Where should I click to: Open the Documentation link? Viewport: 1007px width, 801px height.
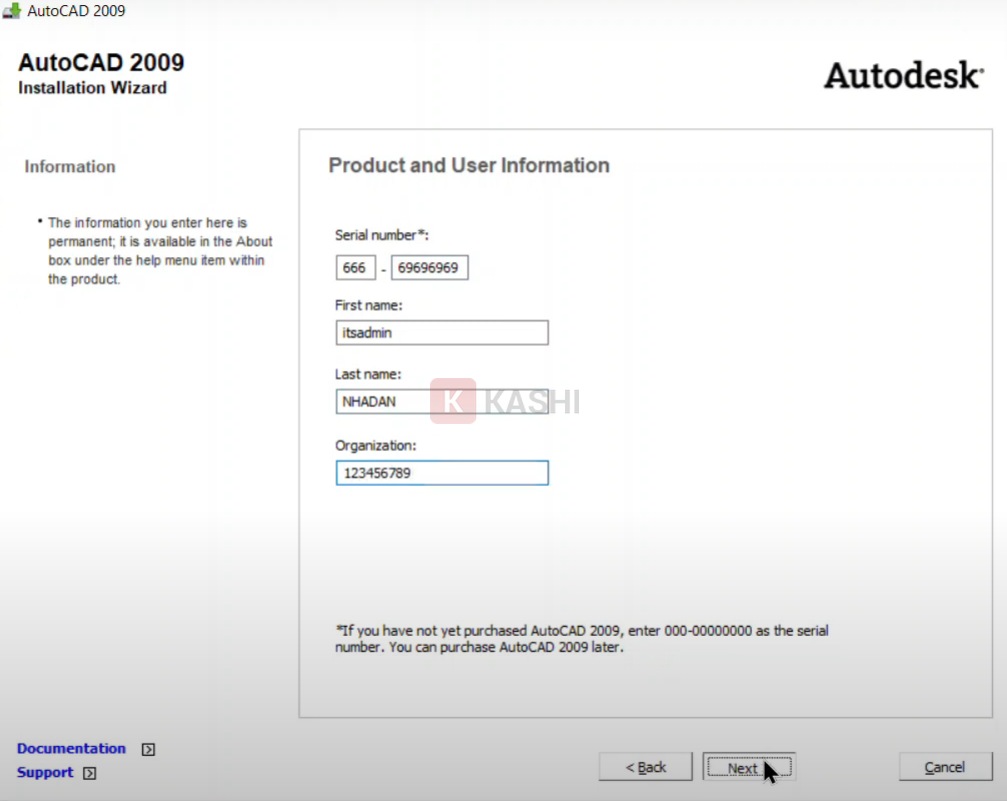coord(71,748)
